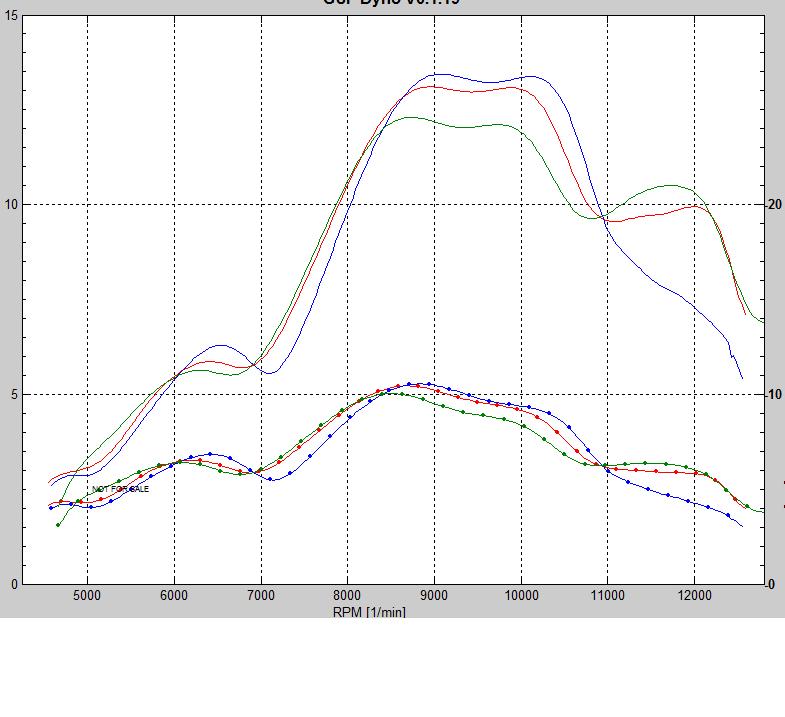Select the 12000 tick label on RPM axis

[x=694, y=596]
